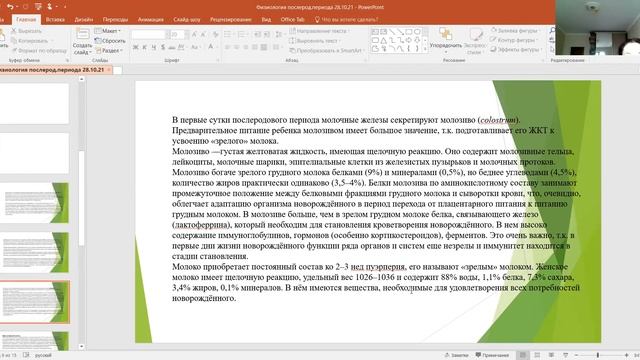This screenshot has width=640, height=360.
Task: Toggle Center text alignment
Action: click(236, 47)
